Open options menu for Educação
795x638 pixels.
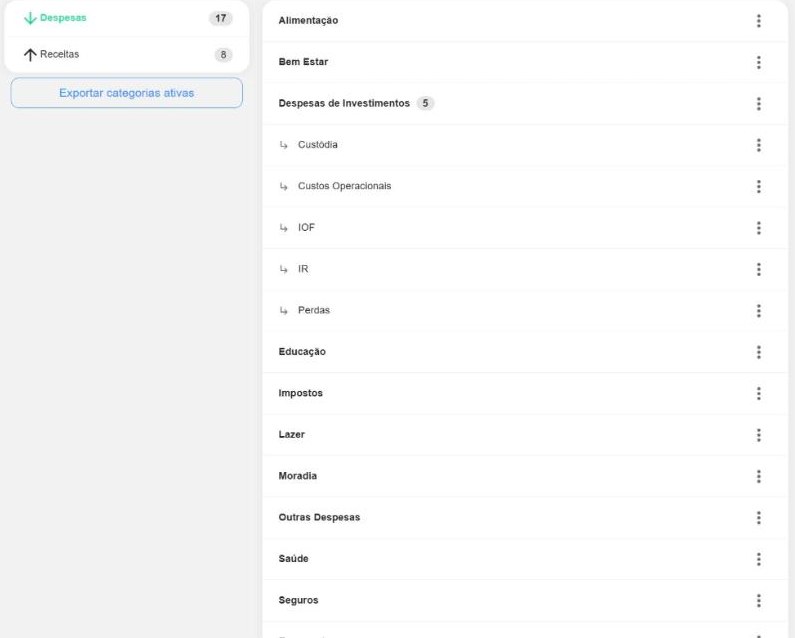point(758,352)
